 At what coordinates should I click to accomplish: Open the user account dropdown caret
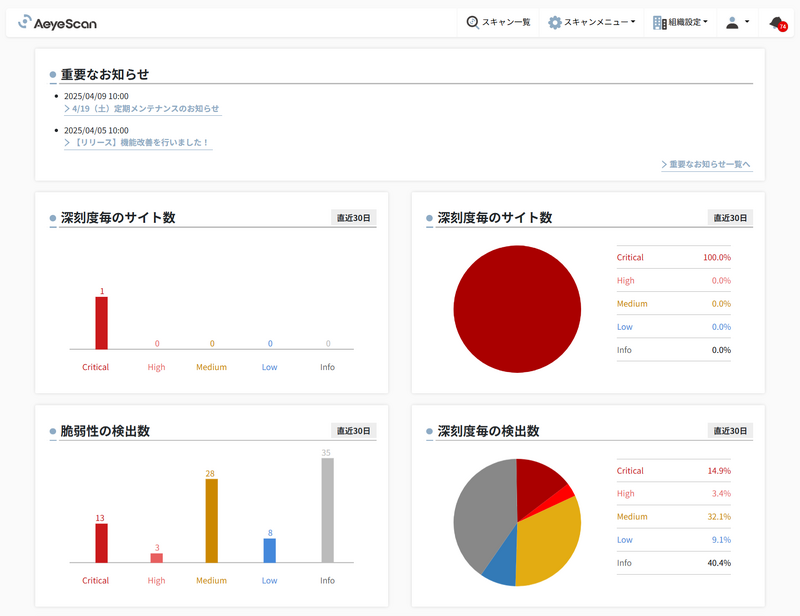pos(747,22)
